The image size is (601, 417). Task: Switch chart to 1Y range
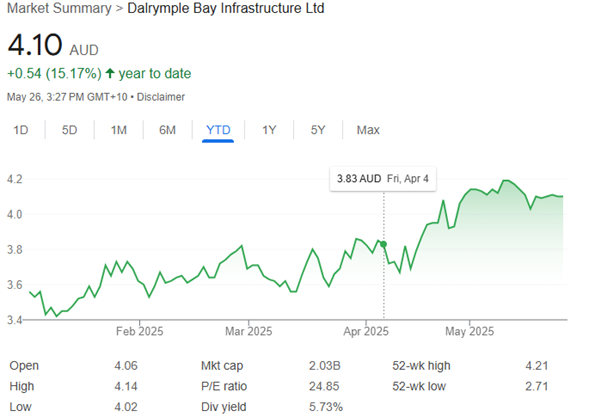click(269, 130)
